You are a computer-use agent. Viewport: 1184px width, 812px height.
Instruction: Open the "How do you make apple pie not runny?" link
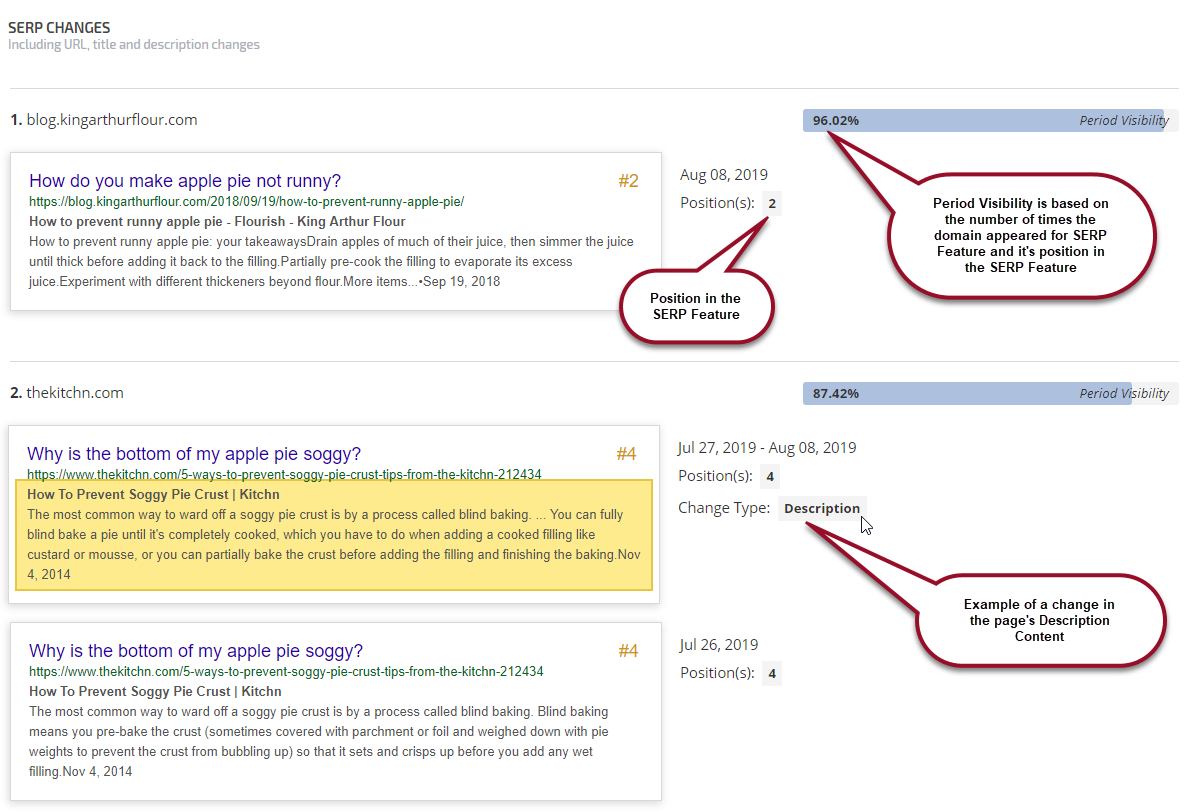(185, 181)
